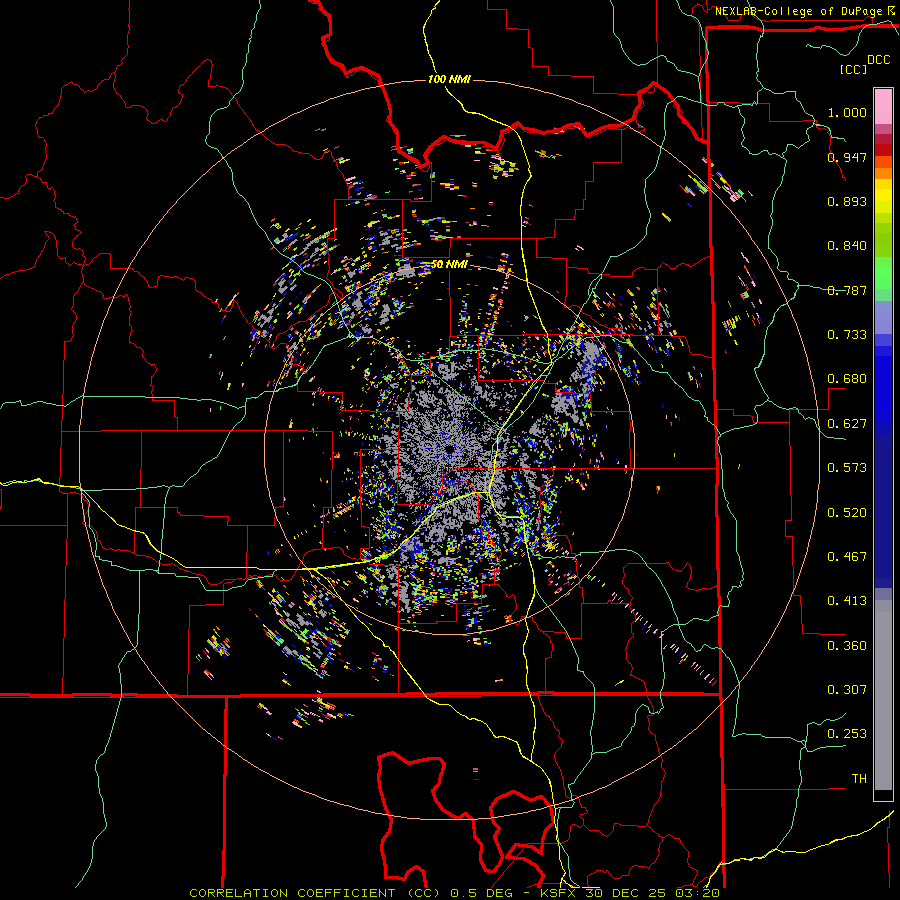This screenshot has width=900, height=900.
Task: Select the 0.840 legend value
Action: [847, 246]
